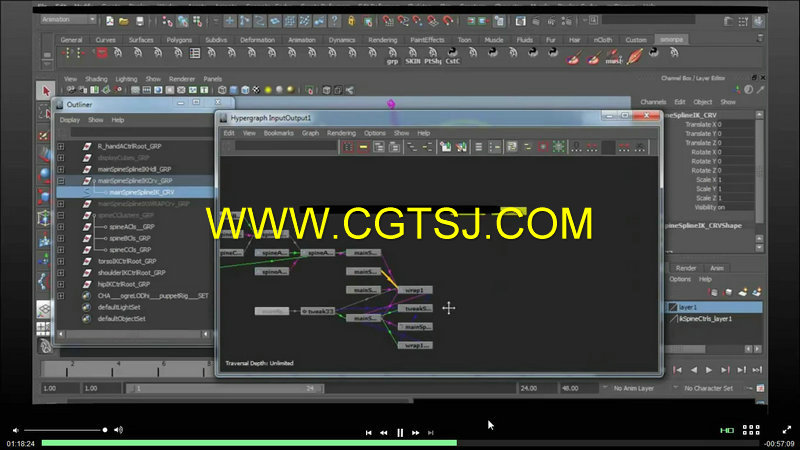Adjust the video volume slider

65,430
